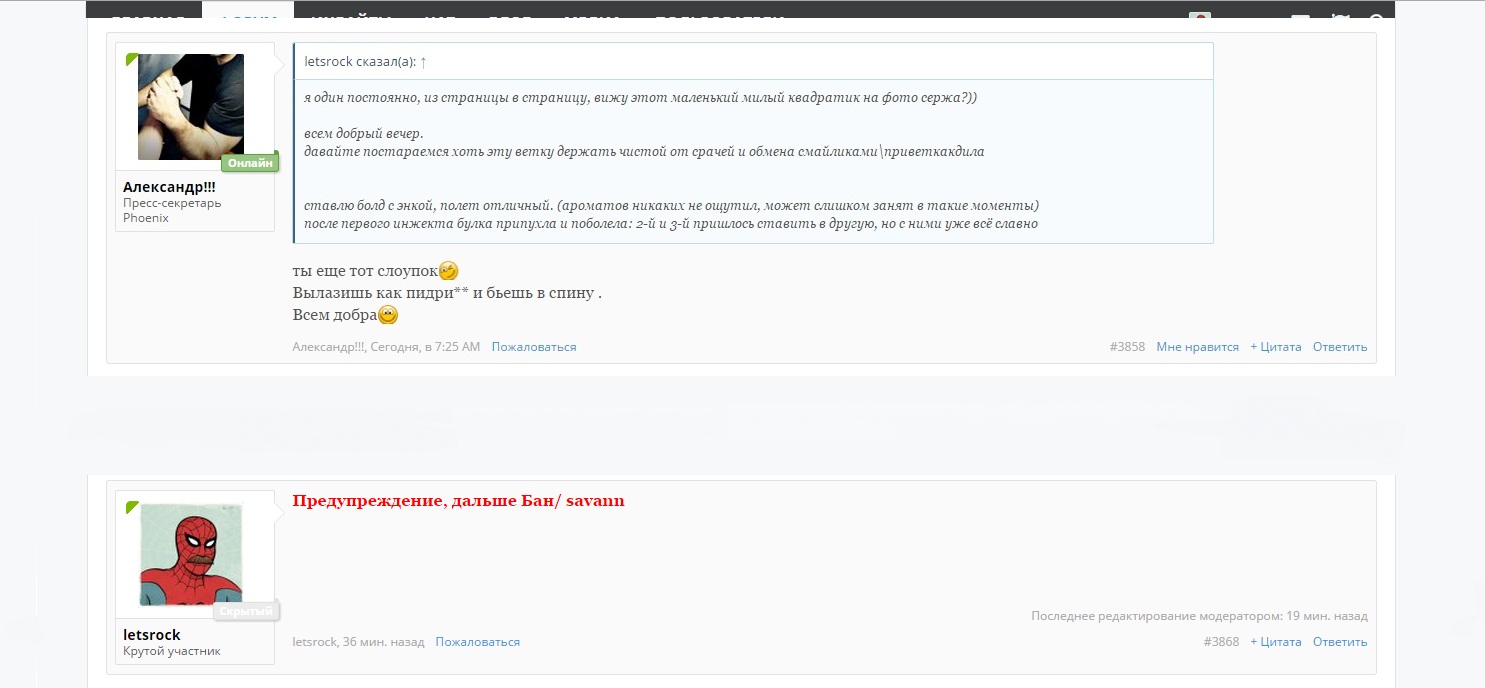
Task: Click the '36 мин. назад' timestamp
Action: [383, 642]
